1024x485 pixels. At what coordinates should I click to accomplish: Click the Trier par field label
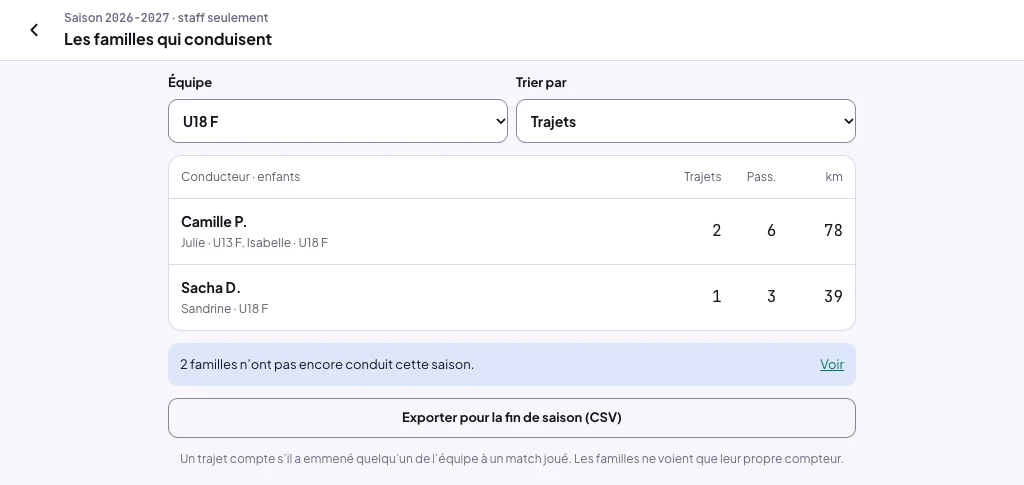click(x=541, y=83)
